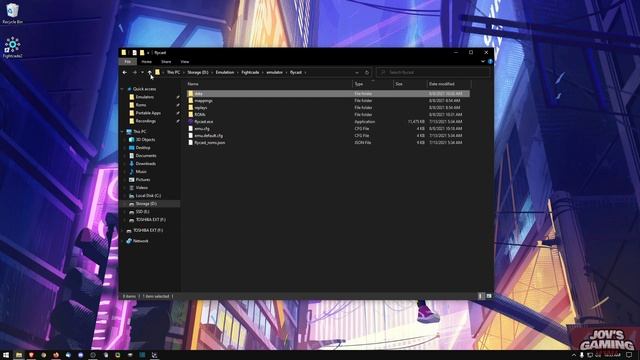Image resolution: width=640 pixels, height=360 pixels.
Task: Switch to details view in status bar
Action: pos(480,296)
